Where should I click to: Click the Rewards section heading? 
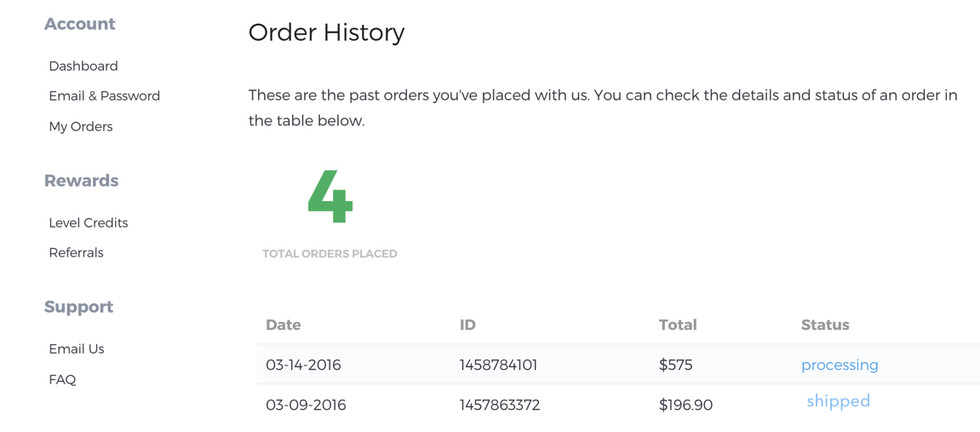pyautogui.click(x=81, y=181)
